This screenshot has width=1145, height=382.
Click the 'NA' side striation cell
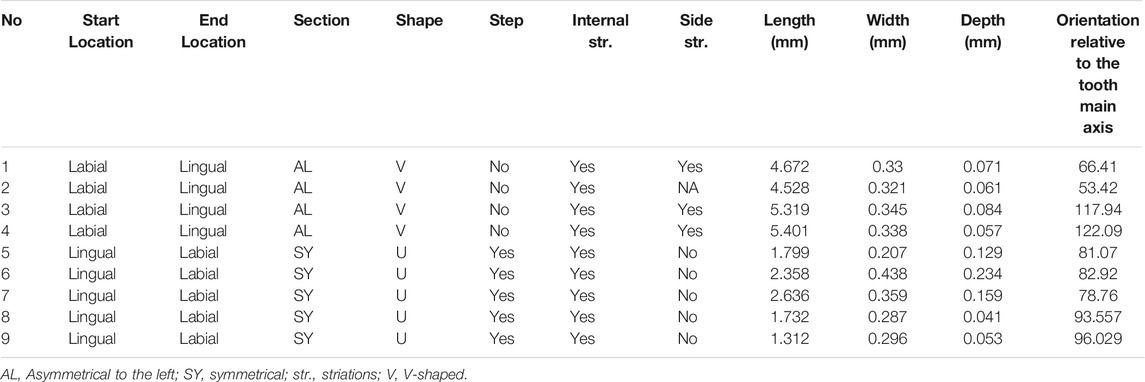688,188
